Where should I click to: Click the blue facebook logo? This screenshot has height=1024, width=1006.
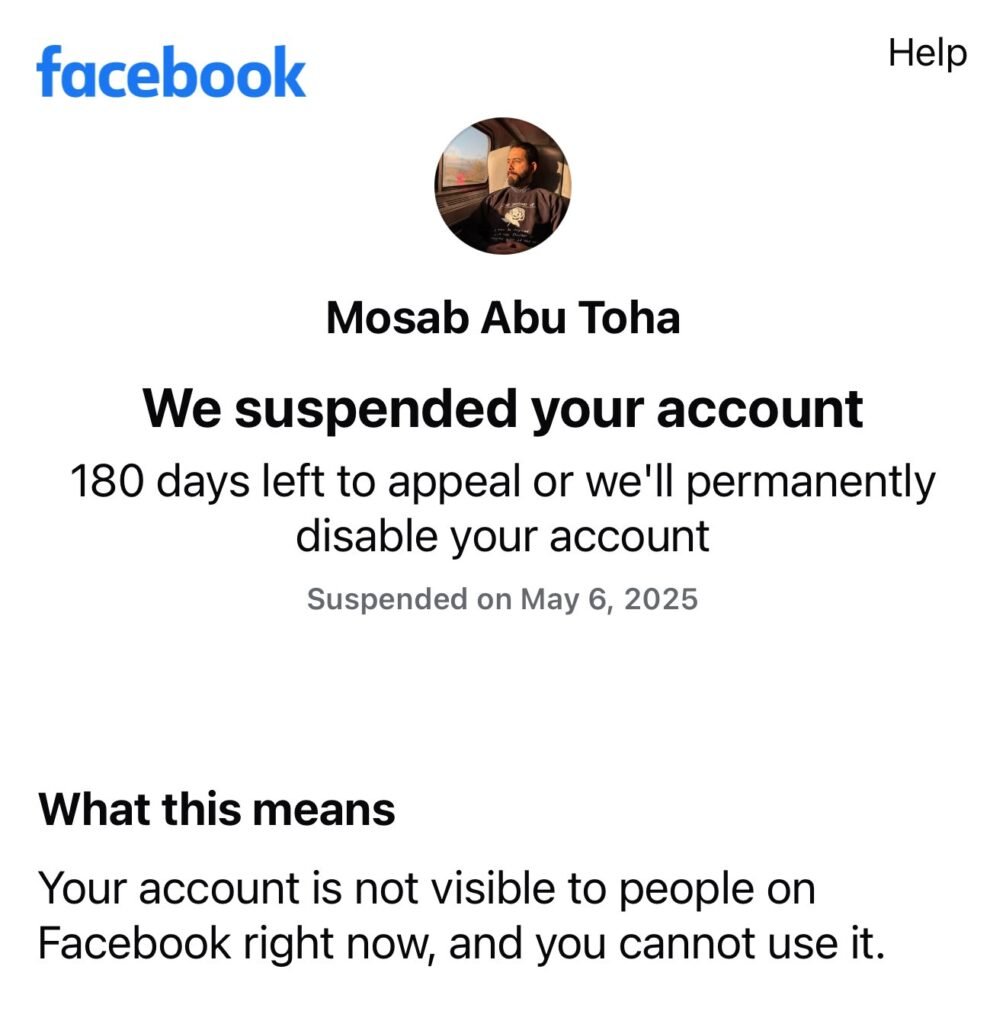click(x=171, y=72)
